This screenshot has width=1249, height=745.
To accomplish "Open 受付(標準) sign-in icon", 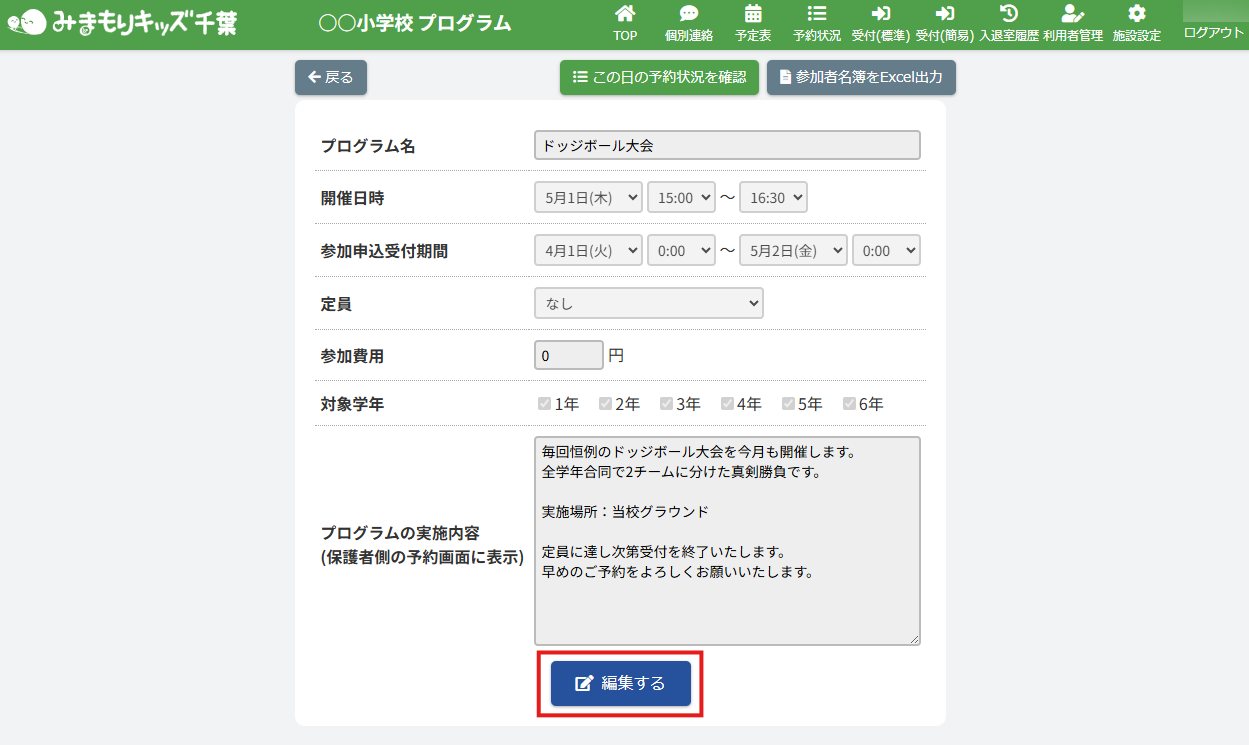I will 881,14.
